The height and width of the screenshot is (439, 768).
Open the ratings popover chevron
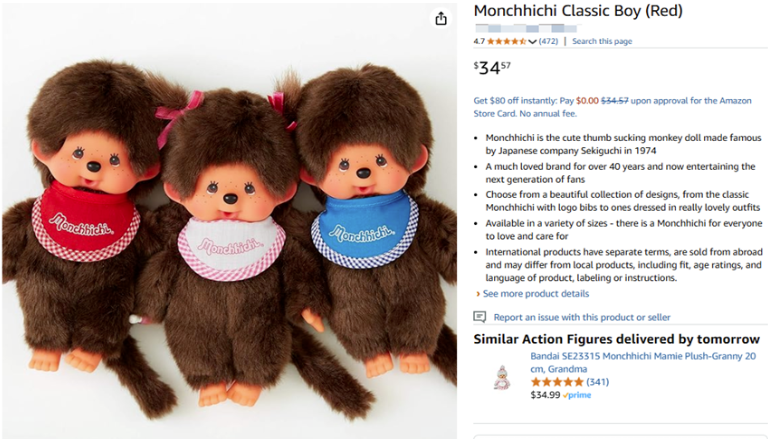click(533, 42)
